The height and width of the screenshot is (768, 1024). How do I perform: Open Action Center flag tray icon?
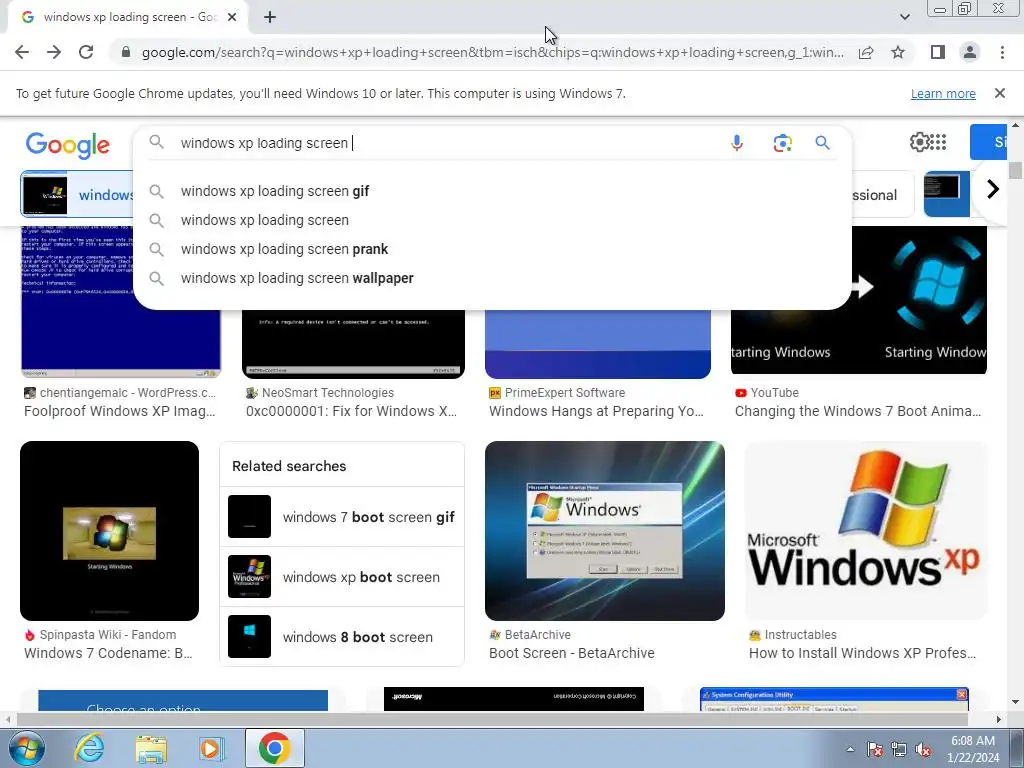(x=874, y=749)
